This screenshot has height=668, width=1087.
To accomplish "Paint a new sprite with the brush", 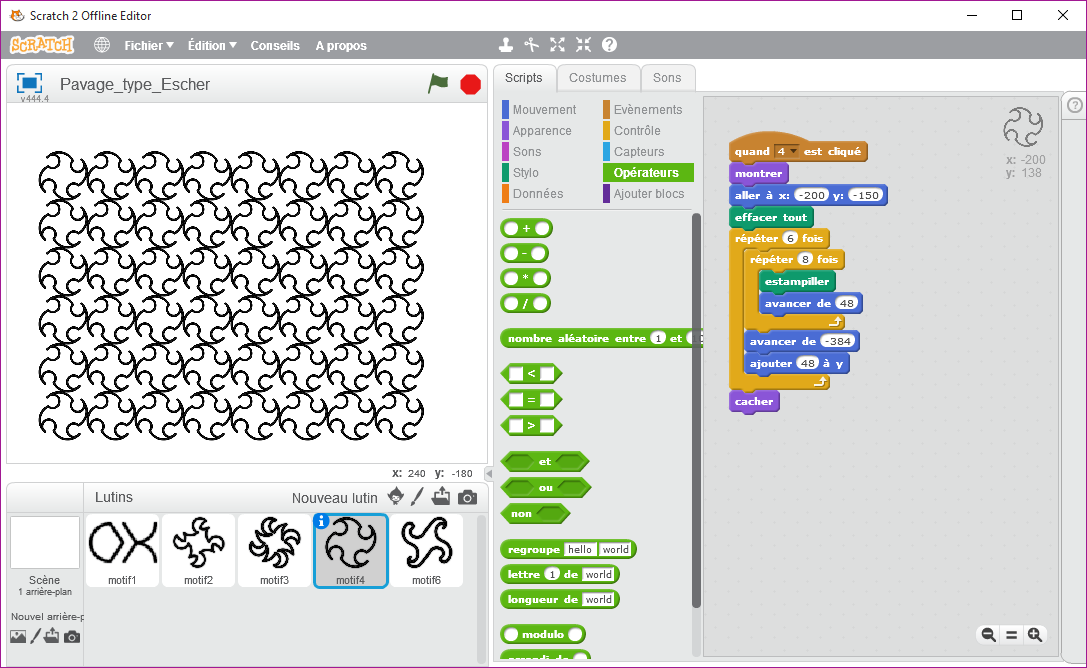I will tap(418, 497).
